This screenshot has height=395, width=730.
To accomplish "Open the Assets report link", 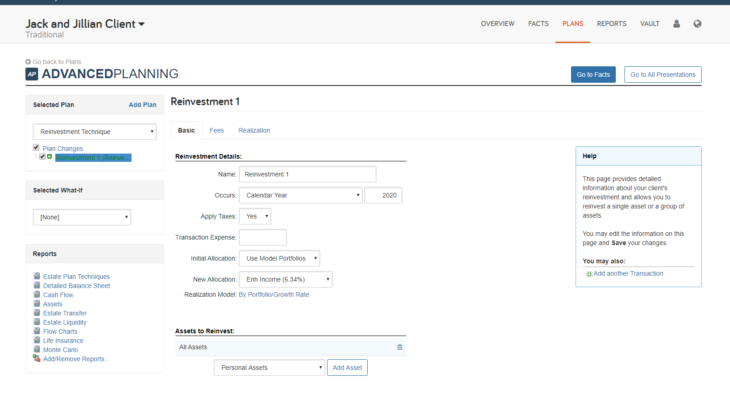I will click(53, 304).
